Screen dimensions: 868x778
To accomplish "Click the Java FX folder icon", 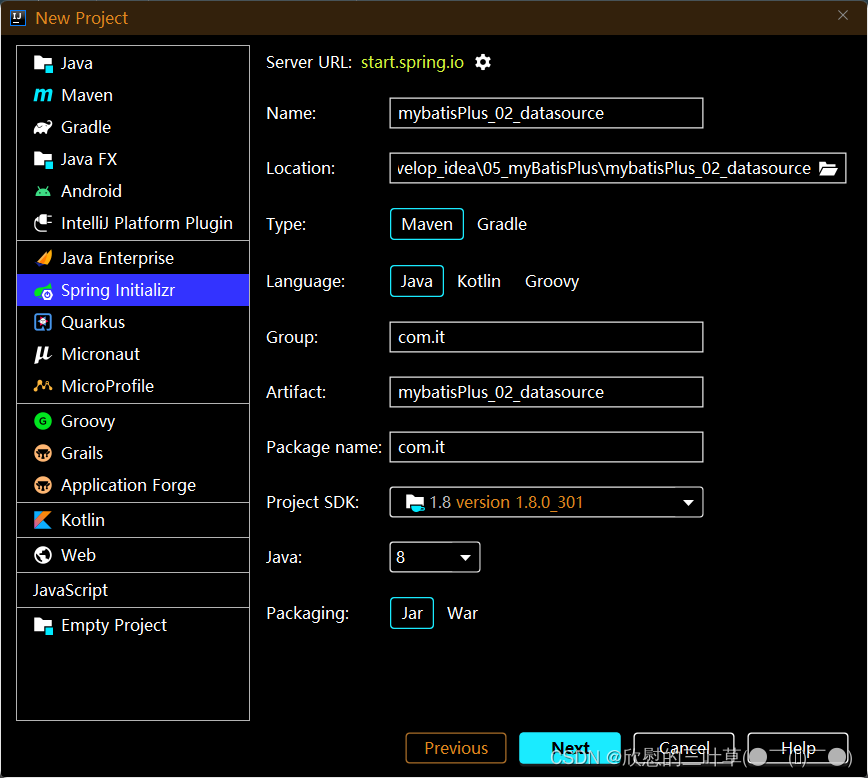I will [43, 159].
